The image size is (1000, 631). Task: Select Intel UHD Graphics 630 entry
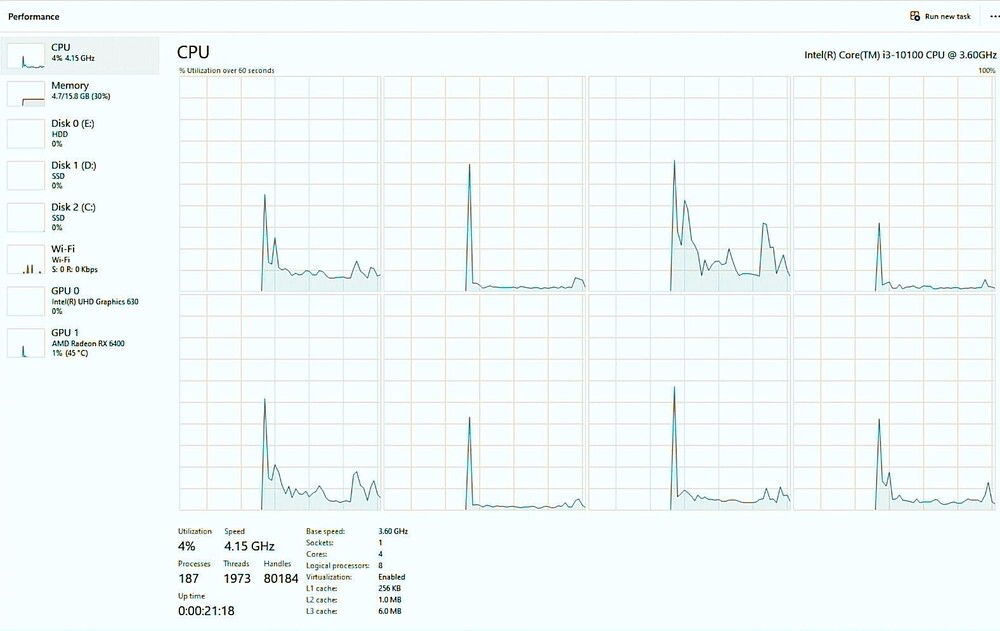coord(94,301)
